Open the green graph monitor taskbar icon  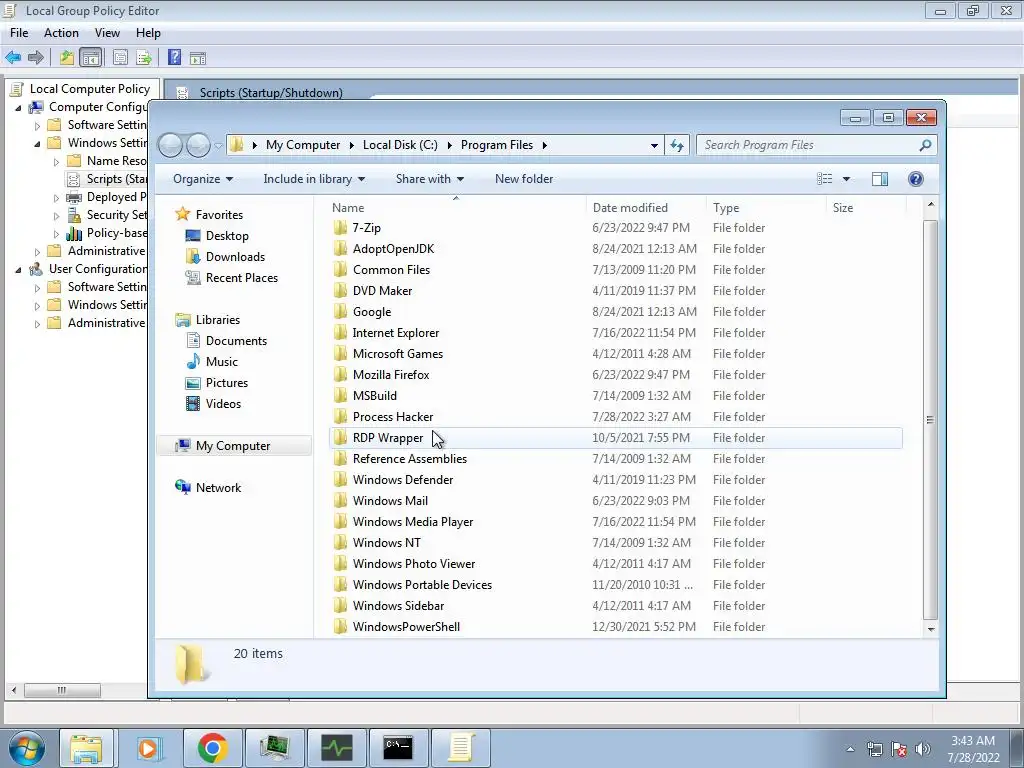337,748
